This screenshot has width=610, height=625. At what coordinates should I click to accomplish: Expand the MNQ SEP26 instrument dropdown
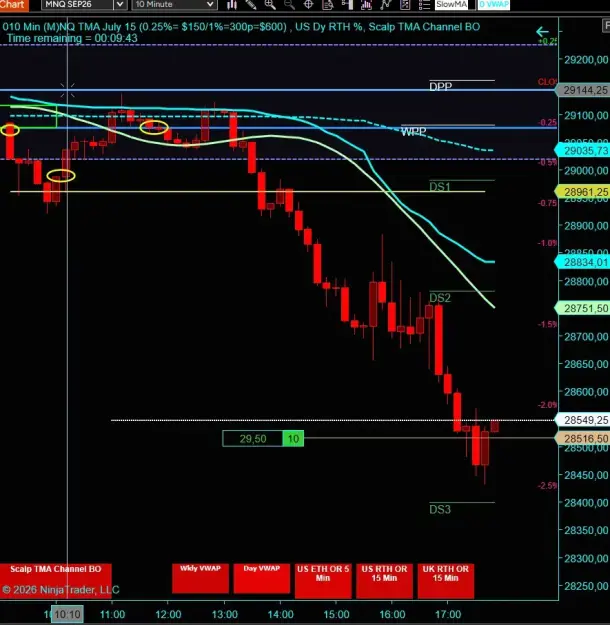pyautogui.click(x=120, y=4)
